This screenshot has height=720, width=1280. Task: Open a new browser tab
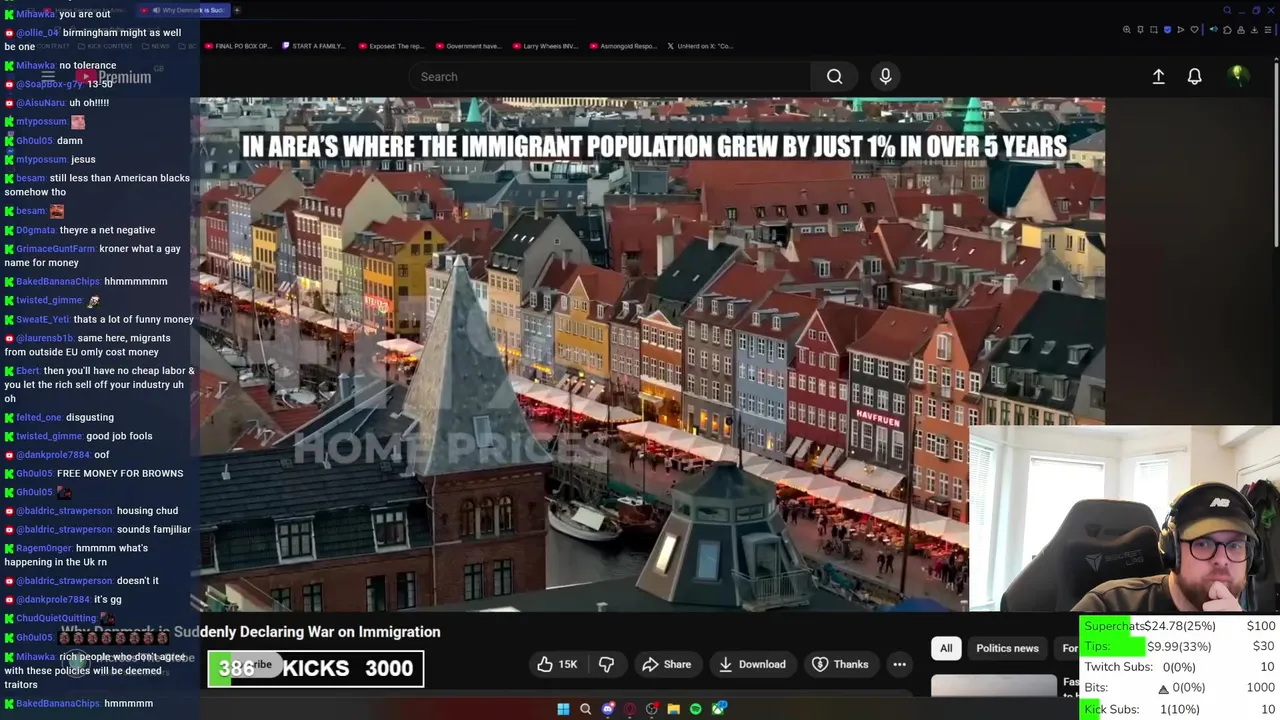click(237, 10)
